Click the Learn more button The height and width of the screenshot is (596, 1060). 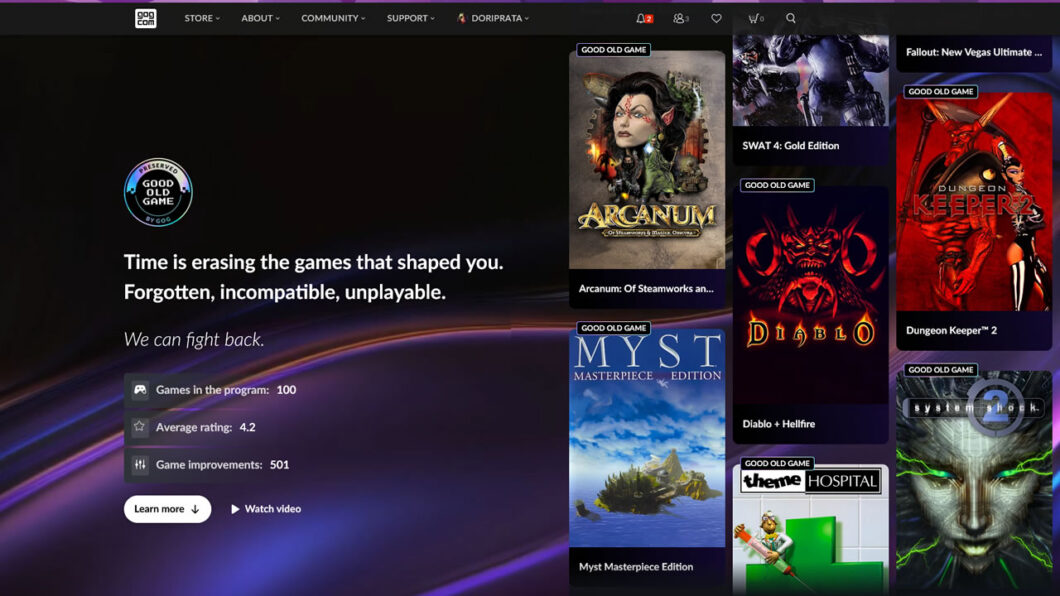pos(167,509)
